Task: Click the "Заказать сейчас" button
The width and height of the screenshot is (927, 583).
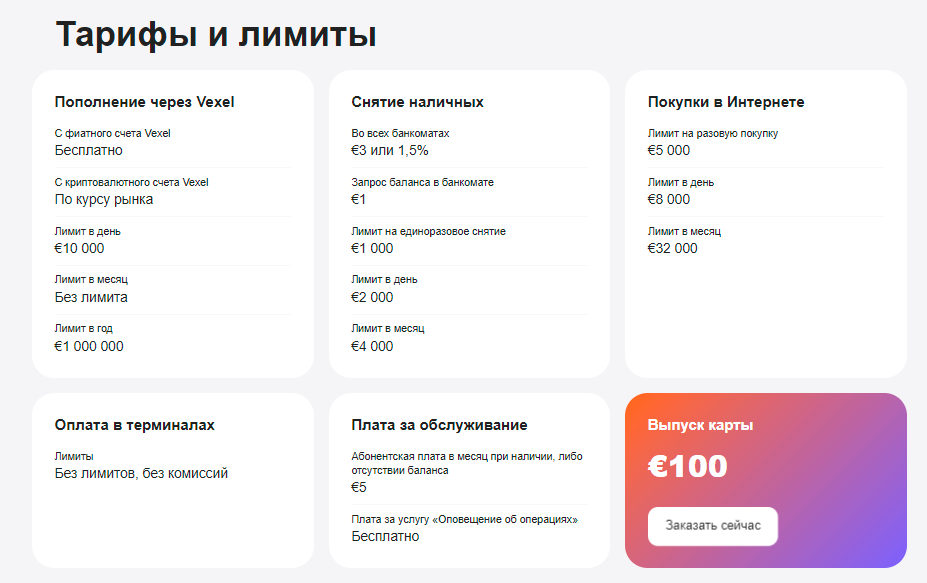Action: point(712,526)
